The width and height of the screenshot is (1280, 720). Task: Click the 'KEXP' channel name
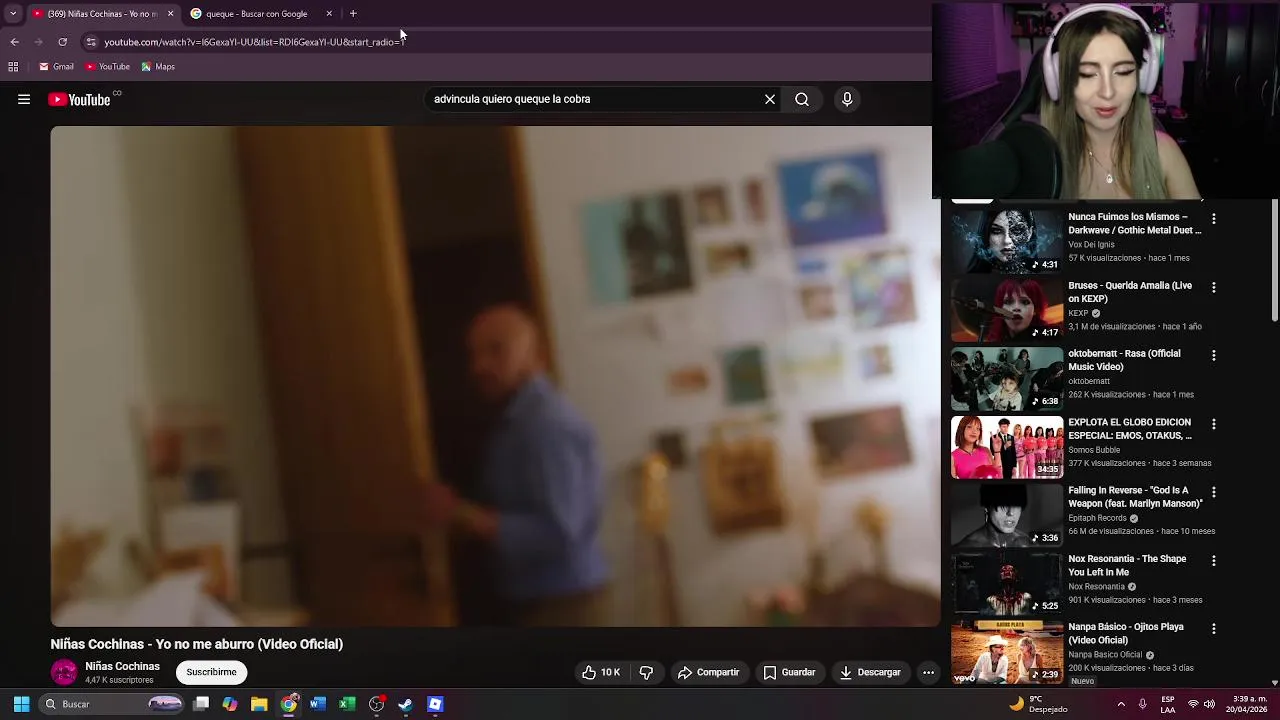(x=1078, y=313)
